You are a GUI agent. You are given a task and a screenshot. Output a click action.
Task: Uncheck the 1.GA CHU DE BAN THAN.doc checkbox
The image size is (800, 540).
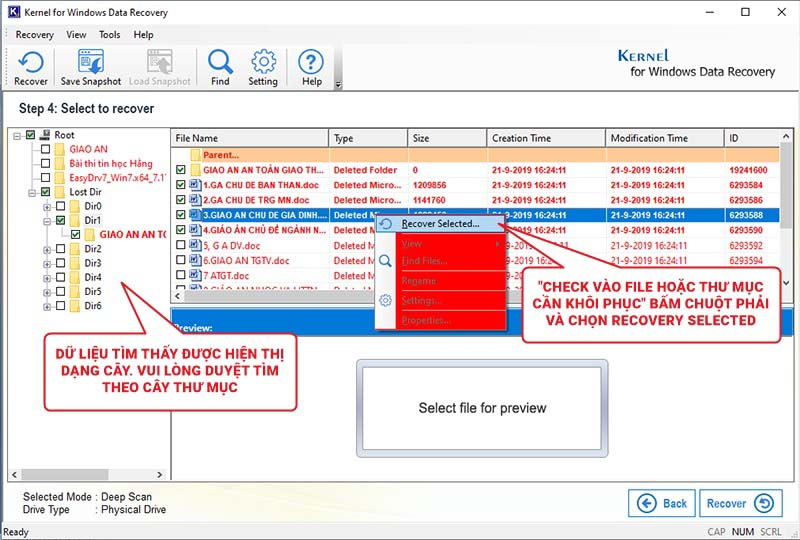click(x=181, y=185)
